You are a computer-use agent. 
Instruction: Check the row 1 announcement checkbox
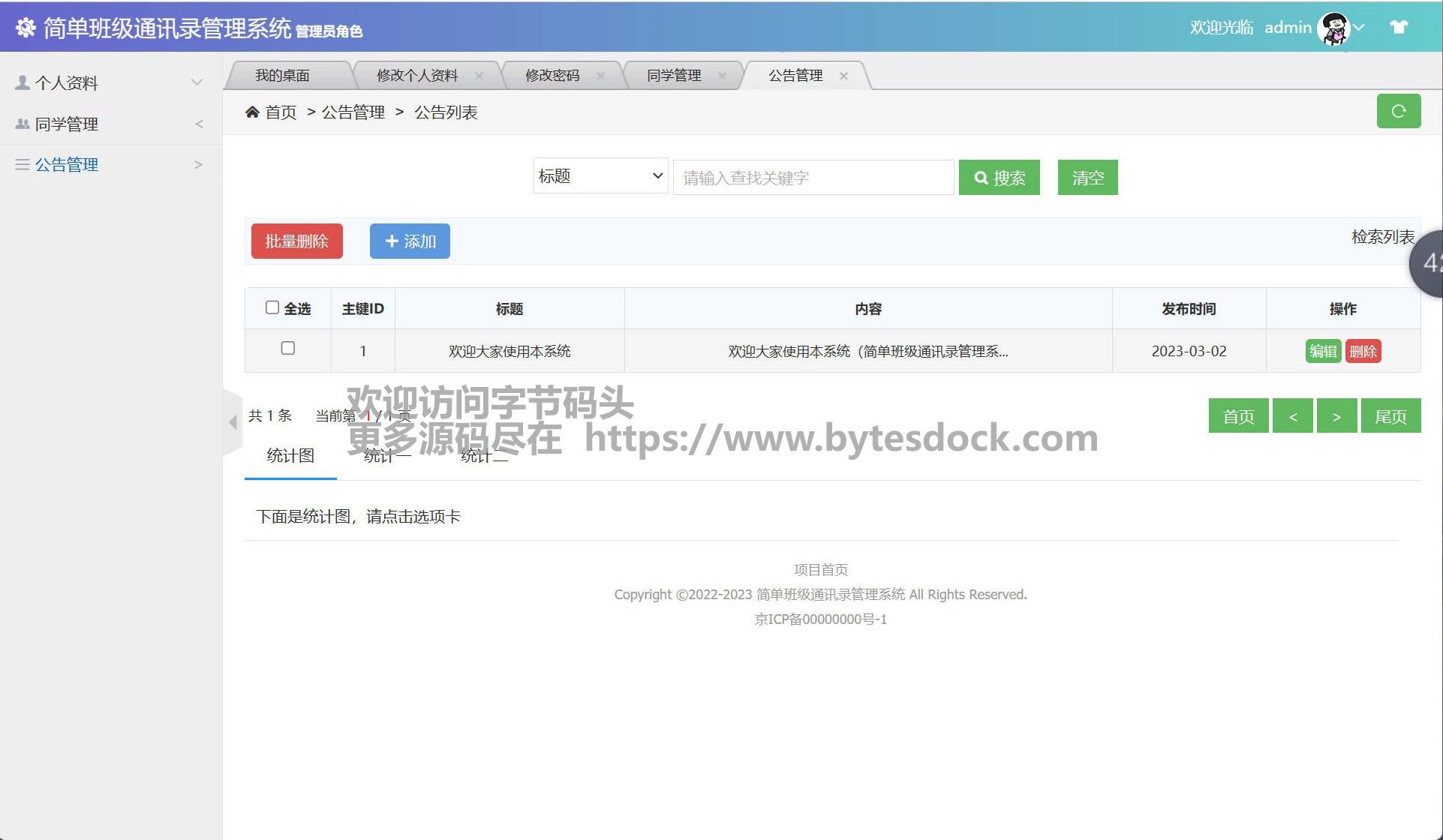pos(287,348)
